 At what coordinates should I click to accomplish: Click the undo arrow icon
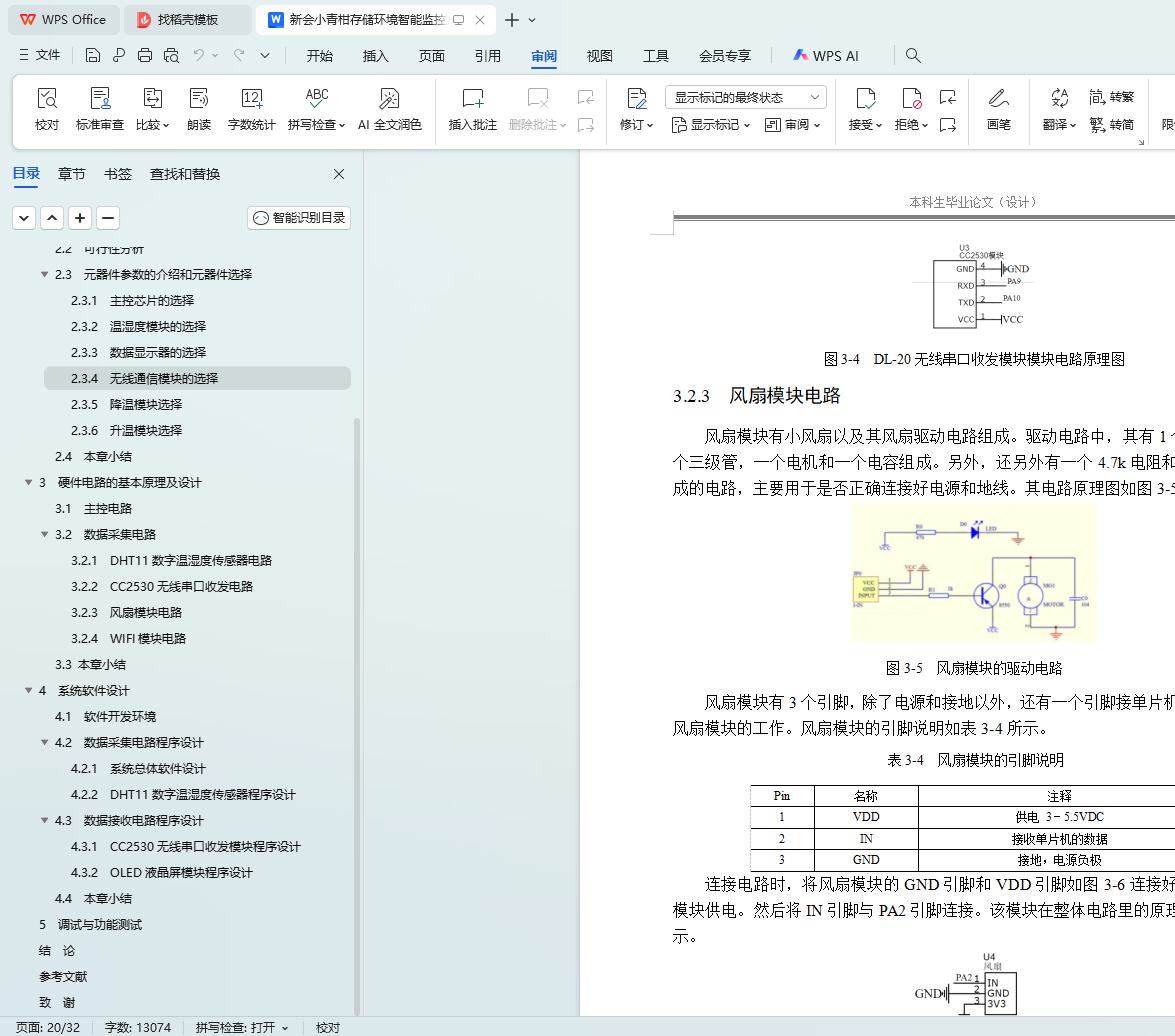click(x=199, y=55)
